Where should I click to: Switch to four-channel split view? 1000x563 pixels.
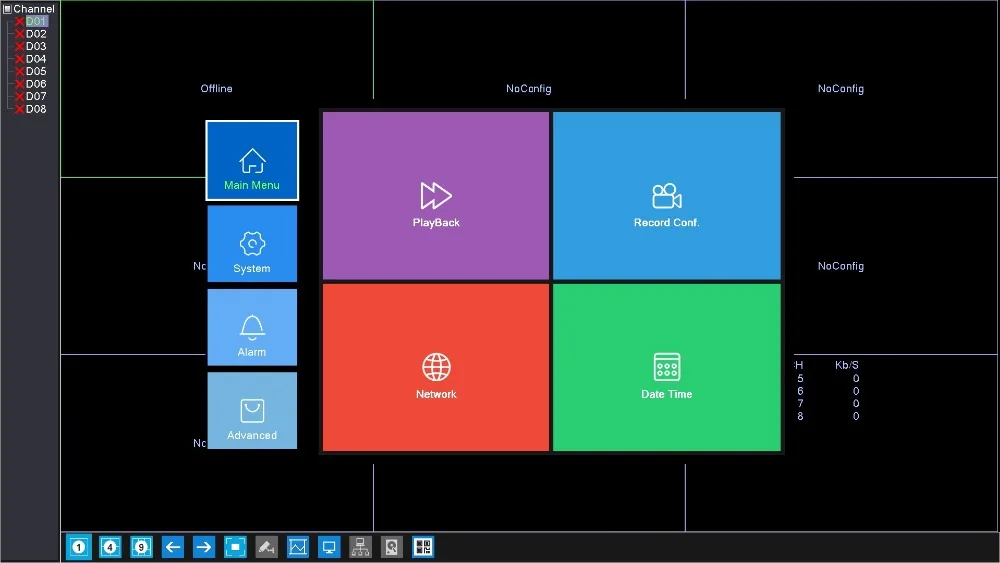[x=110, y=547]
